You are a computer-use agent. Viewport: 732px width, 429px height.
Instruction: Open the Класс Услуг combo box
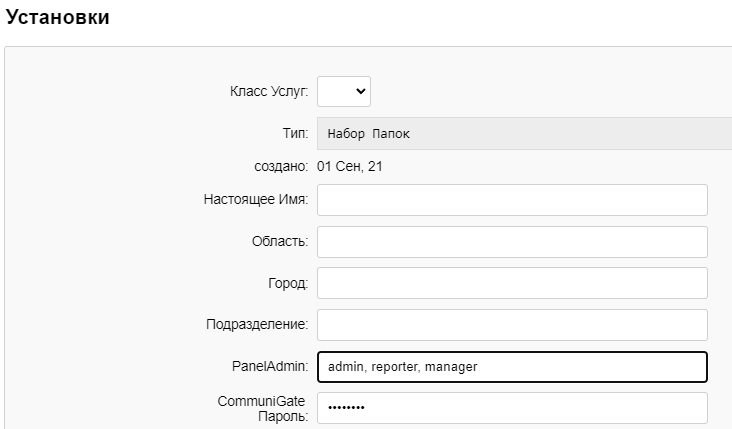[344, 91]
